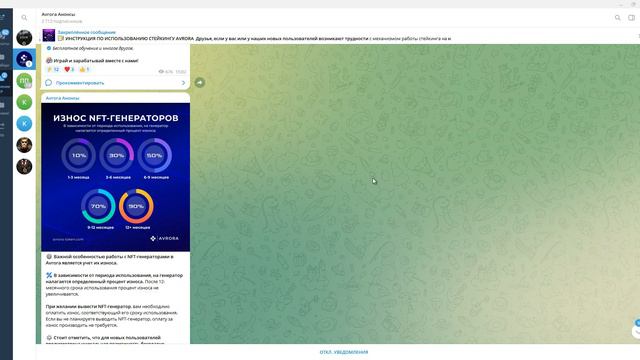
Task: Open the black round avatar chat
Action: click(x=24, y=38)
